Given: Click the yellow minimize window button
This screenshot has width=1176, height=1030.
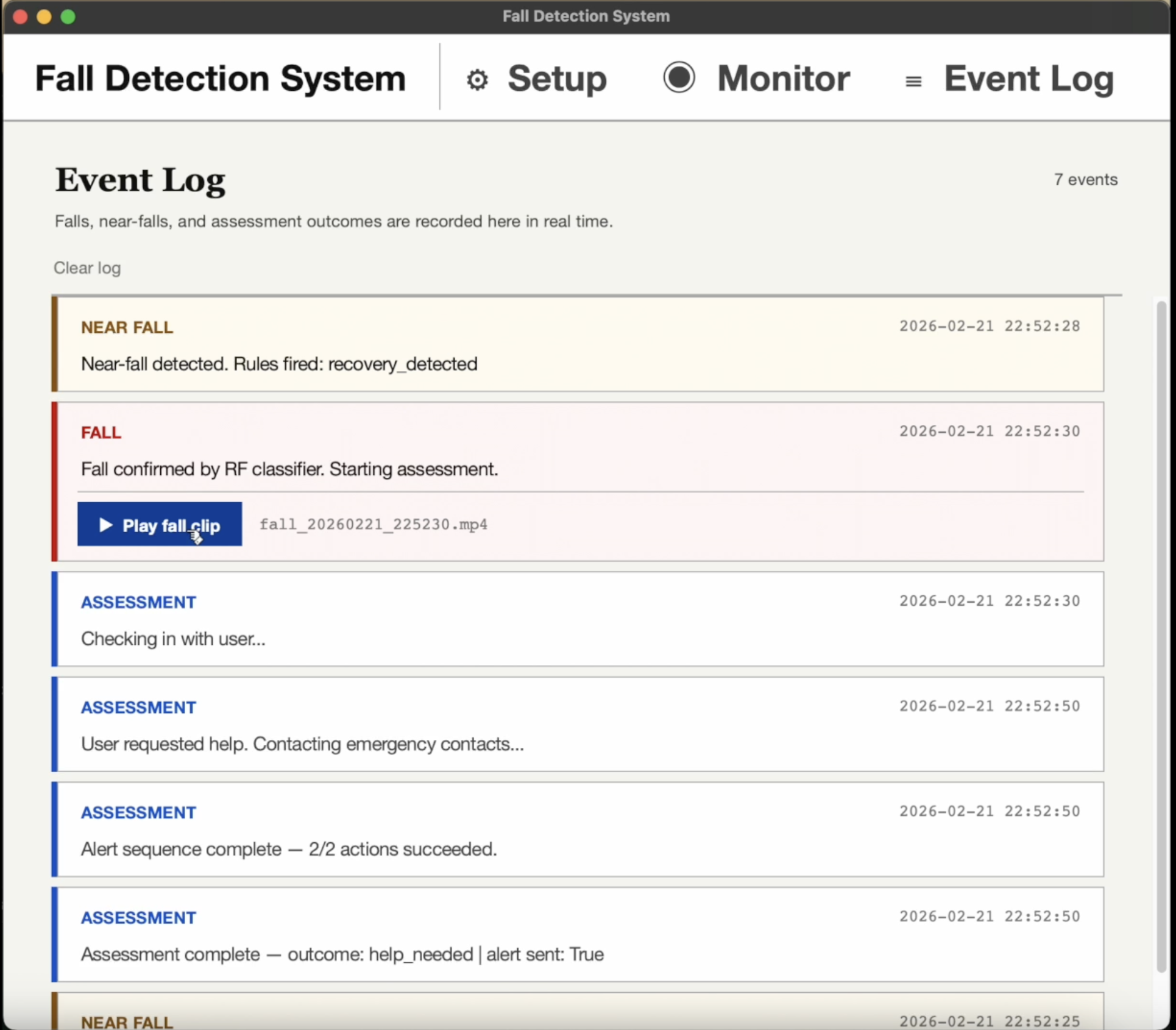Looking at the screenshot, I should [44, 16].
